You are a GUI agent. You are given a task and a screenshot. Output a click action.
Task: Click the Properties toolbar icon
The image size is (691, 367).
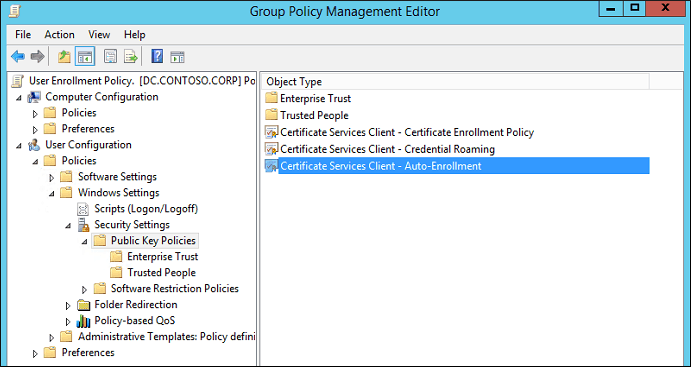110,56
